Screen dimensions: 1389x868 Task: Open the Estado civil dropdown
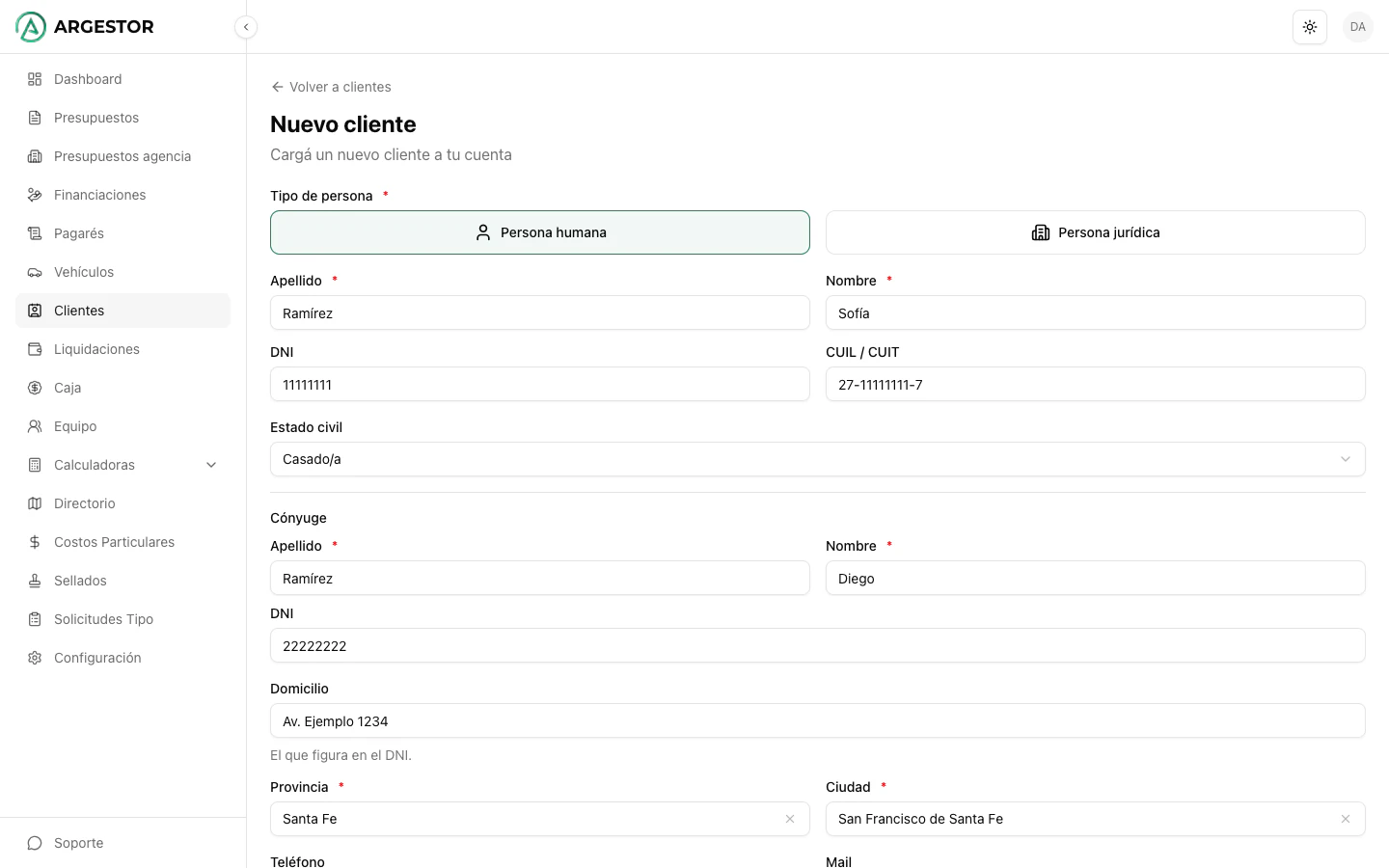tap(818, 459)
